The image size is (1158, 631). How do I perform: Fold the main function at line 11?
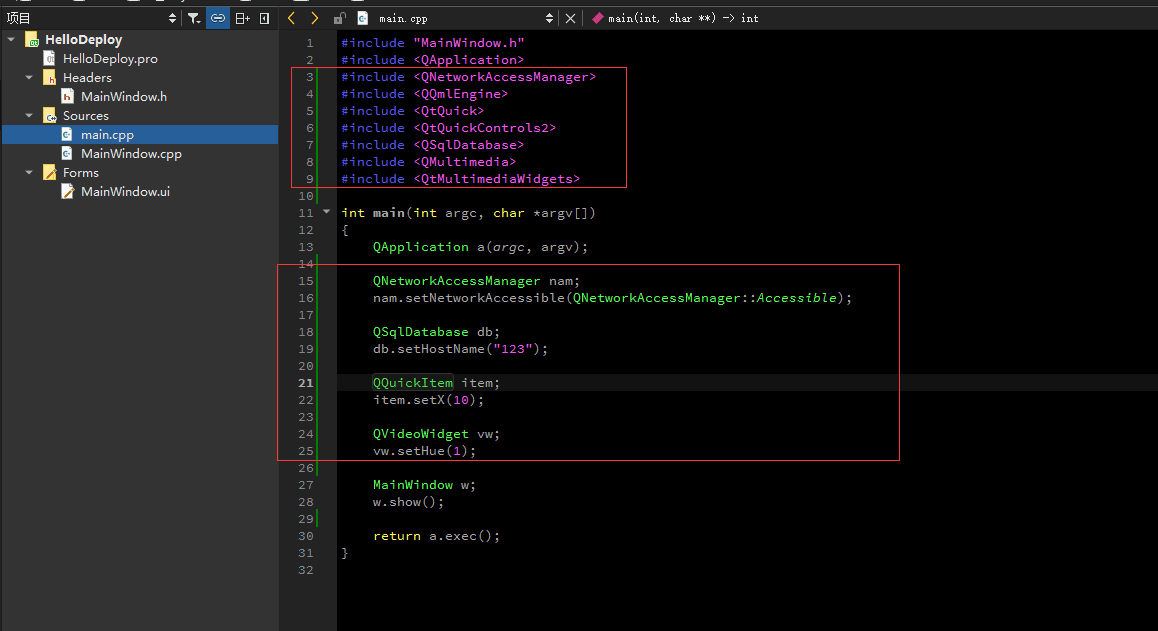coord(326,212)
